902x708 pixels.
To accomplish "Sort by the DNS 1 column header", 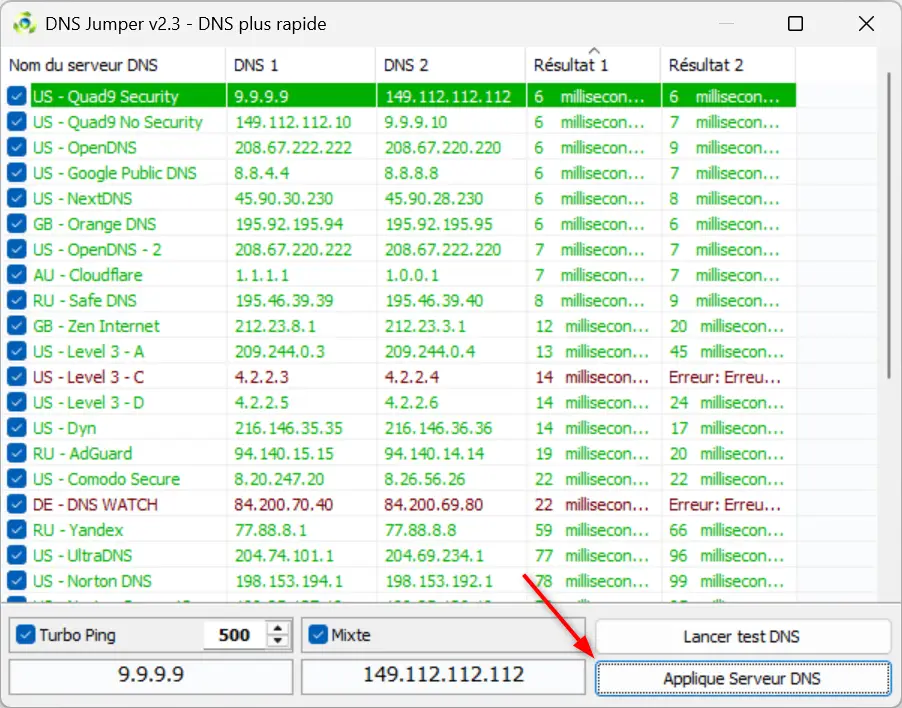I will (301, 65).
